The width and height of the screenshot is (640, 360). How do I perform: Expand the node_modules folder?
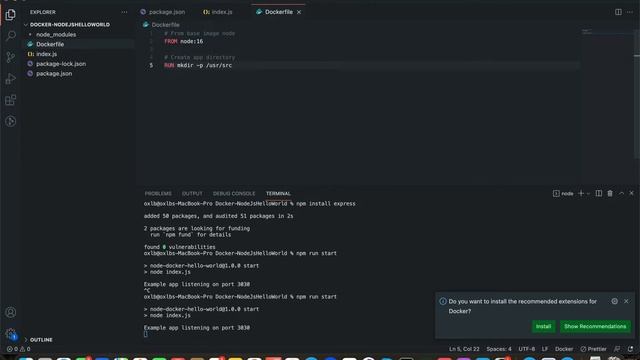(56, 34)
